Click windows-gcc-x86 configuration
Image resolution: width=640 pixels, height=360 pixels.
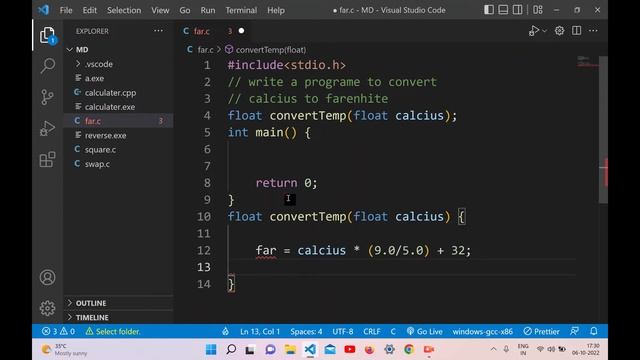[482, 331]
